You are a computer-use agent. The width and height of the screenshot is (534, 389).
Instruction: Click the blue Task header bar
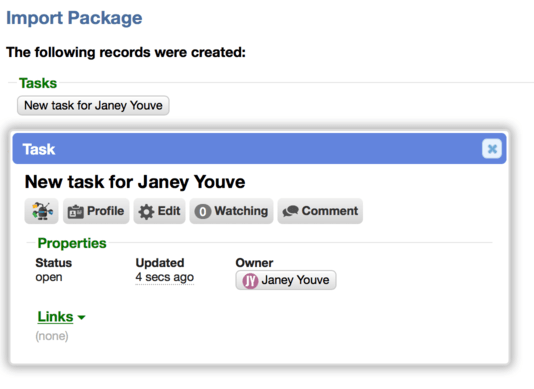click(x=259, y=149)
